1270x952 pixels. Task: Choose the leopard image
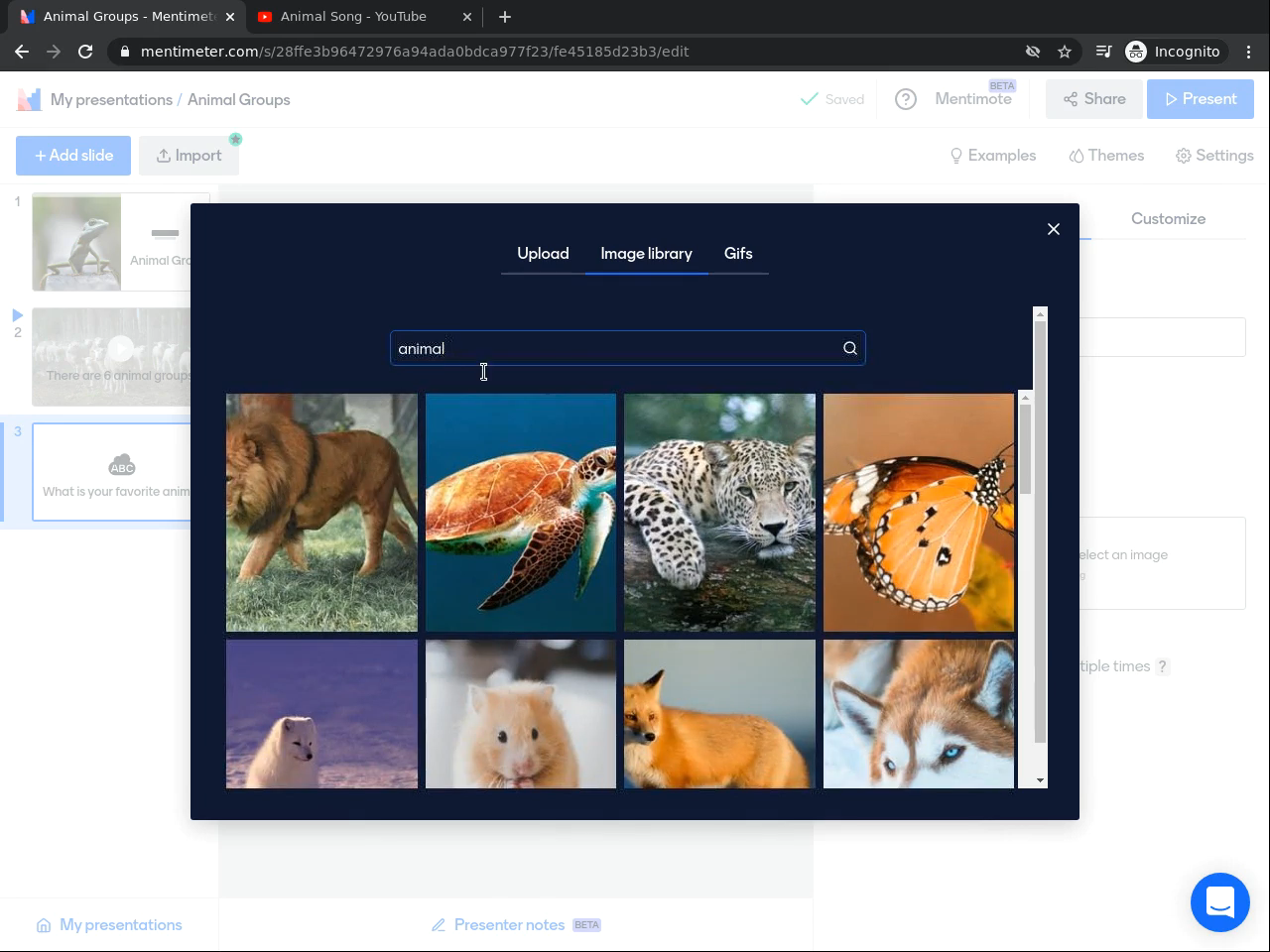(x=719, y=513)
